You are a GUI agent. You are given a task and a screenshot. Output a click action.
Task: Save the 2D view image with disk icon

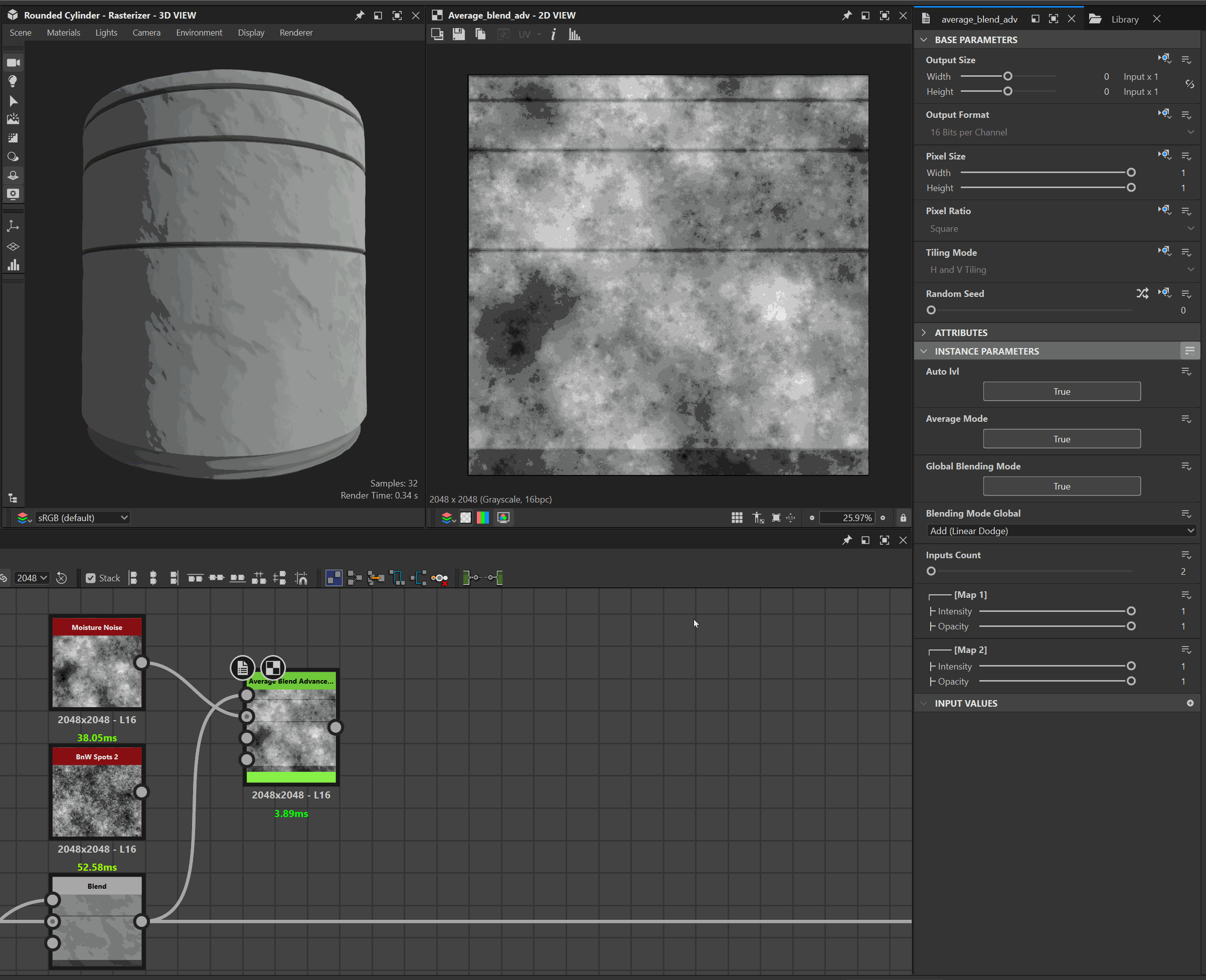coord(458,35)
